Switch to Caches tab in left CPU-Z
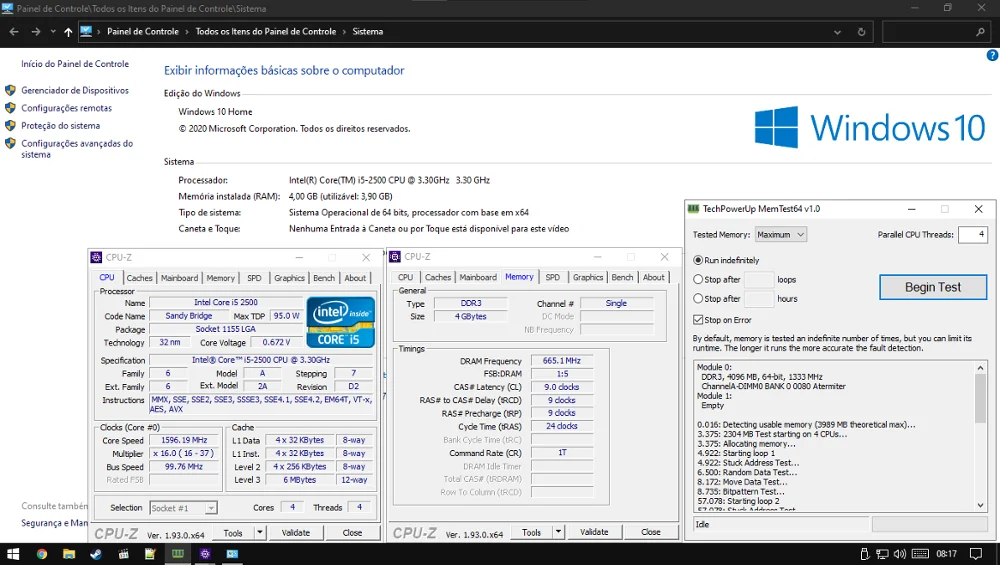This screenshot has height=565, width=1000. tap(139, 278)
